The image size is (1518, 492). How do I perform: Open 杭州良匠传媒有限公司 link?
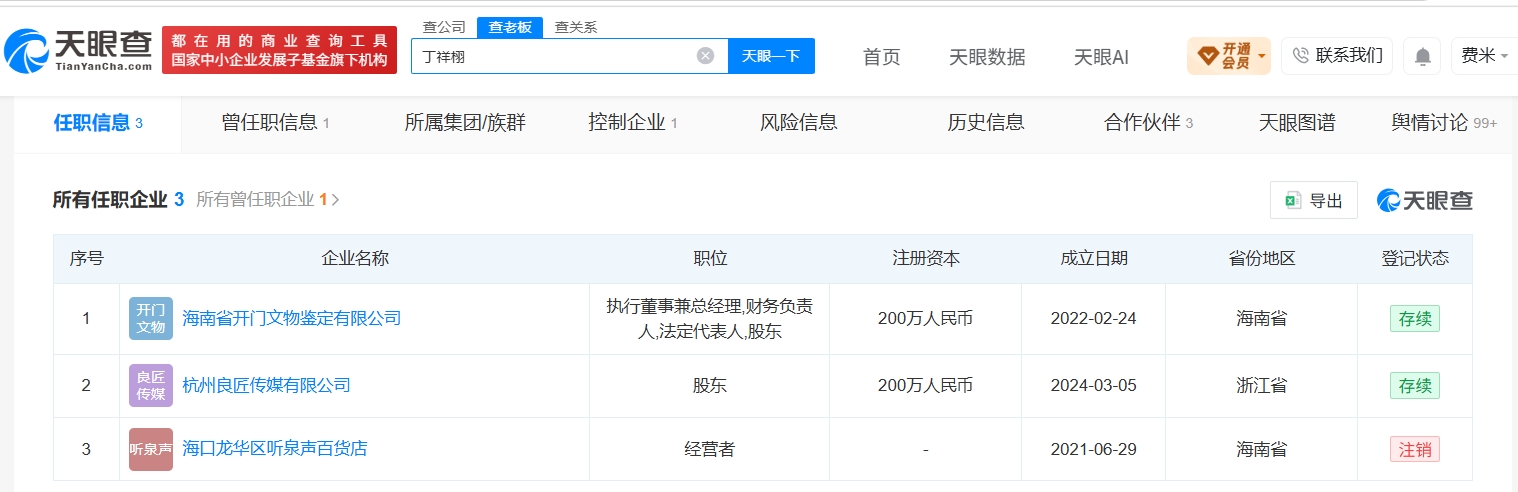[x=266, y=385]
